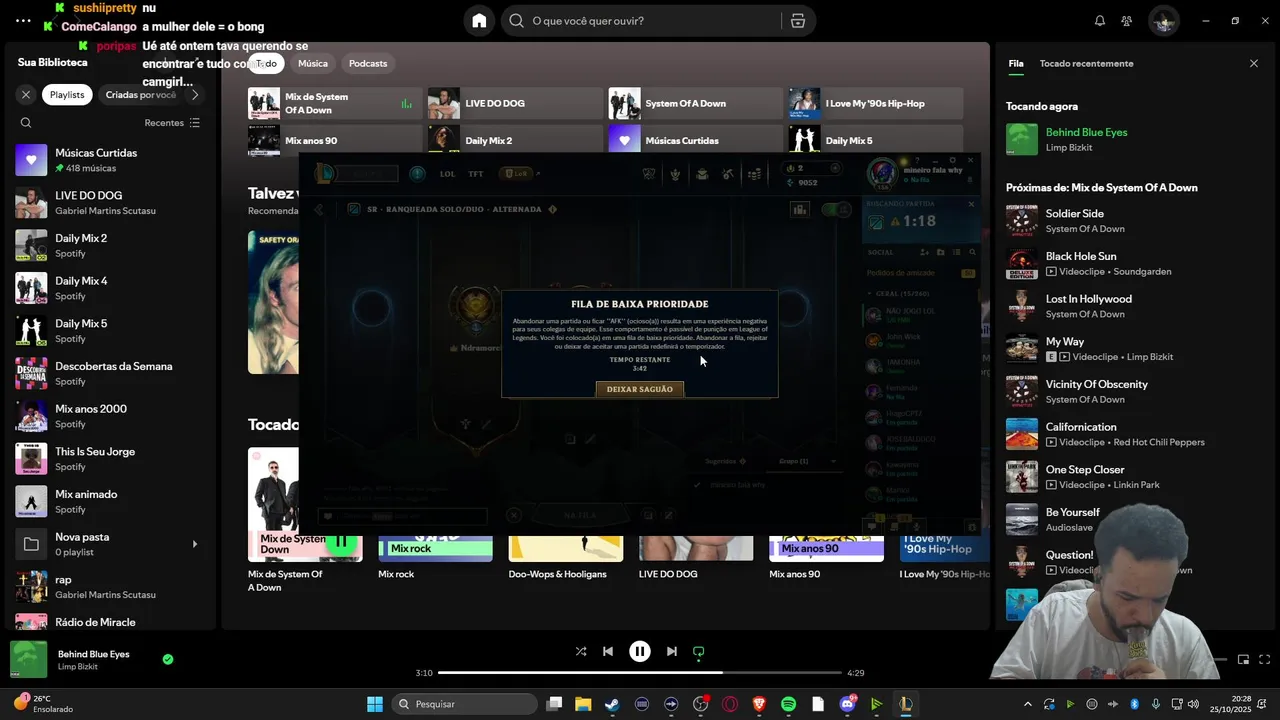Open the Daily Mix 2 shortcut card
The width and height of the screenshot is (1280, 720).
coord(515,141)
